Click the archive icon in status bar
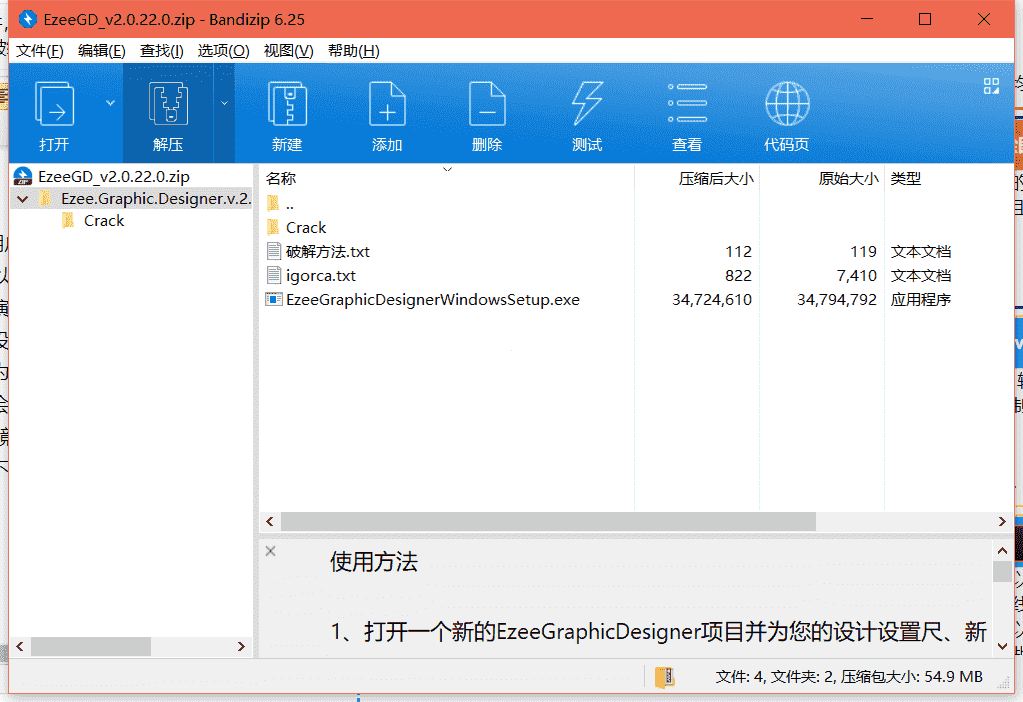The height and width of the screenshot is (702, 1023). pyautogui.click(x=664, y=677)
